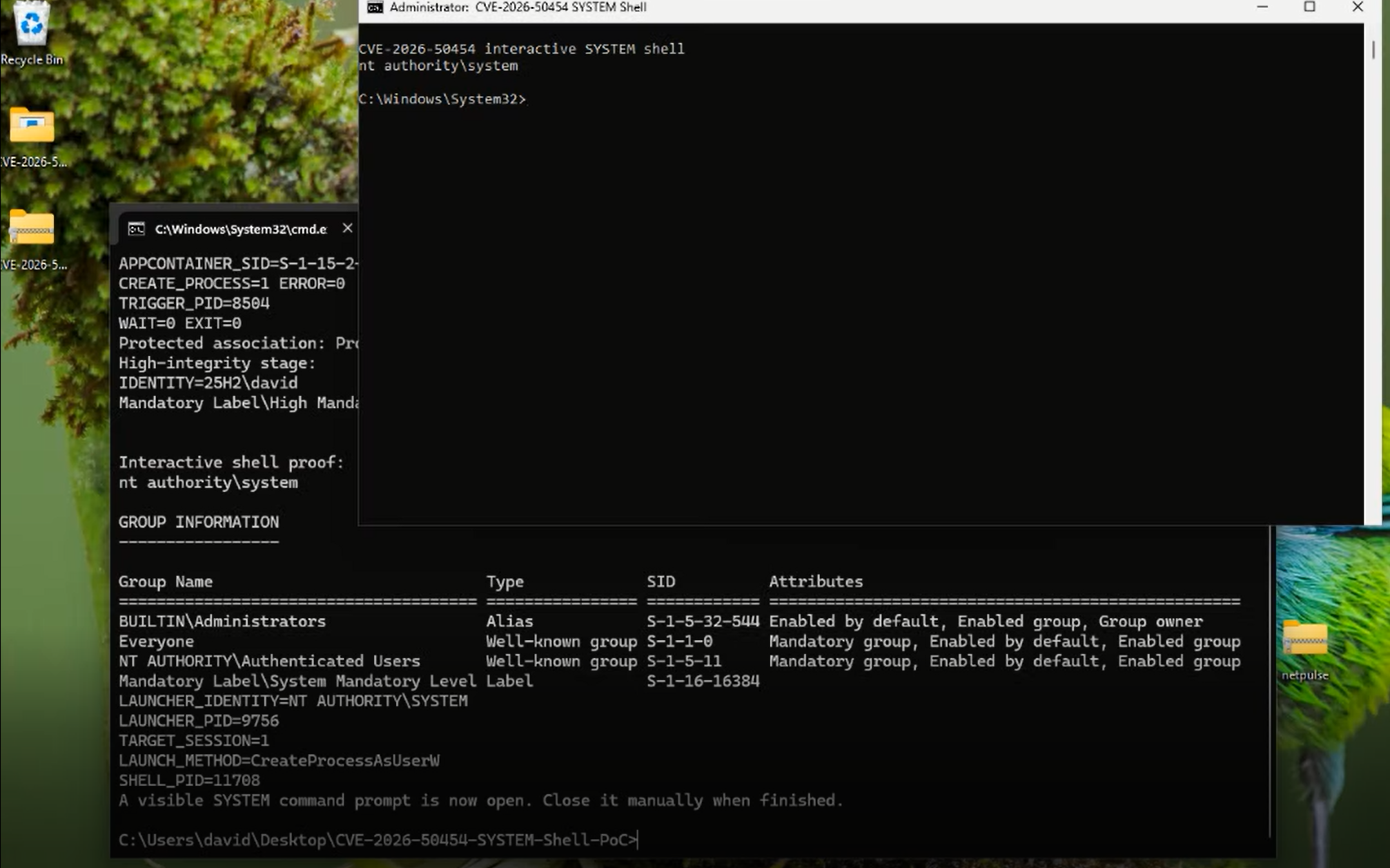1390x868 pixels.
Task: Click the GROUP INFORMATION heading
Action: pyautogui.click(x=199, y=522)
